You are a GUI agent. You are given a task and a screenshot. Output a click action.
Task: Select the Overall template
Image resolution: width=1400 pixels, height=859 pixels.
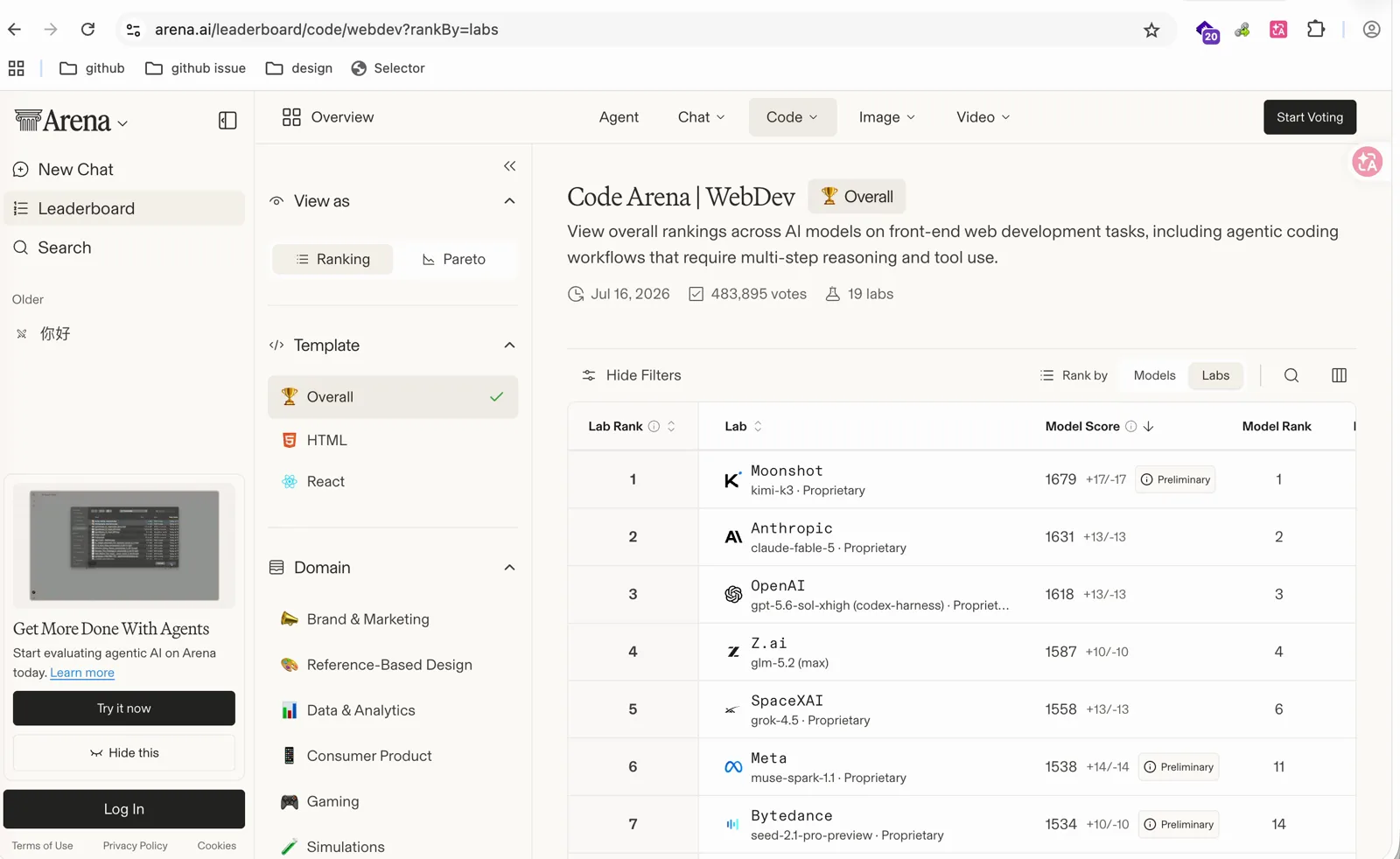tap(393, 397)
